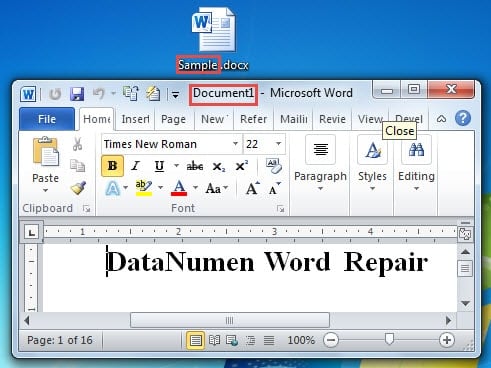Toggle Bold formatting
Viewport: 491px width, 368px height.
113,166
